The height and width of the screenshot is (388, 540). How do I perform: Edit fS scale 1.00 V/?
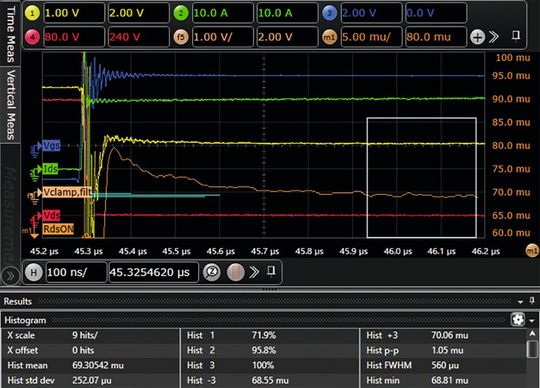coord(222,37)
